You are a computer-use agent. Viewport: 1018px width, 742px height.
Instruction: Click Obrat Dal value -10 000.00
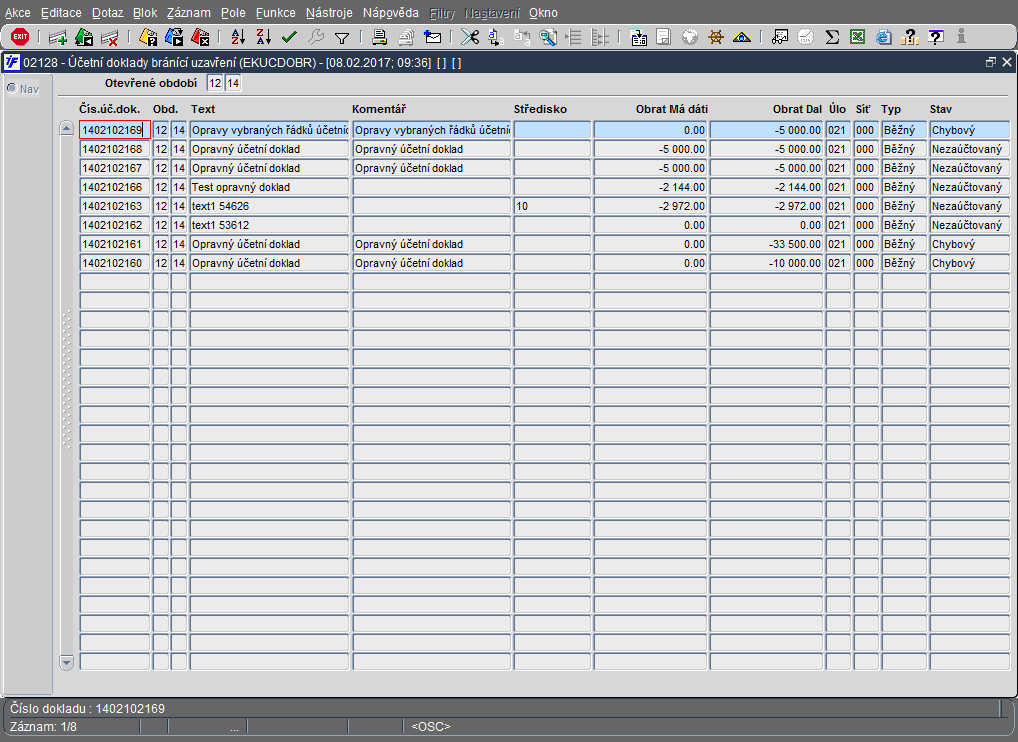coord(766,263)
